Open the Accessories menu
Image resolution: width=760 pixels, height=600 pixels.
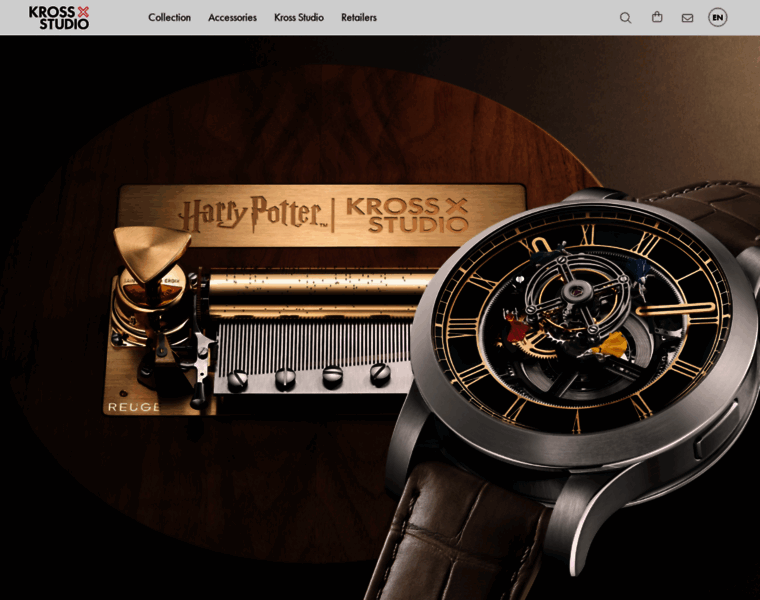click(x=233, y=17)
